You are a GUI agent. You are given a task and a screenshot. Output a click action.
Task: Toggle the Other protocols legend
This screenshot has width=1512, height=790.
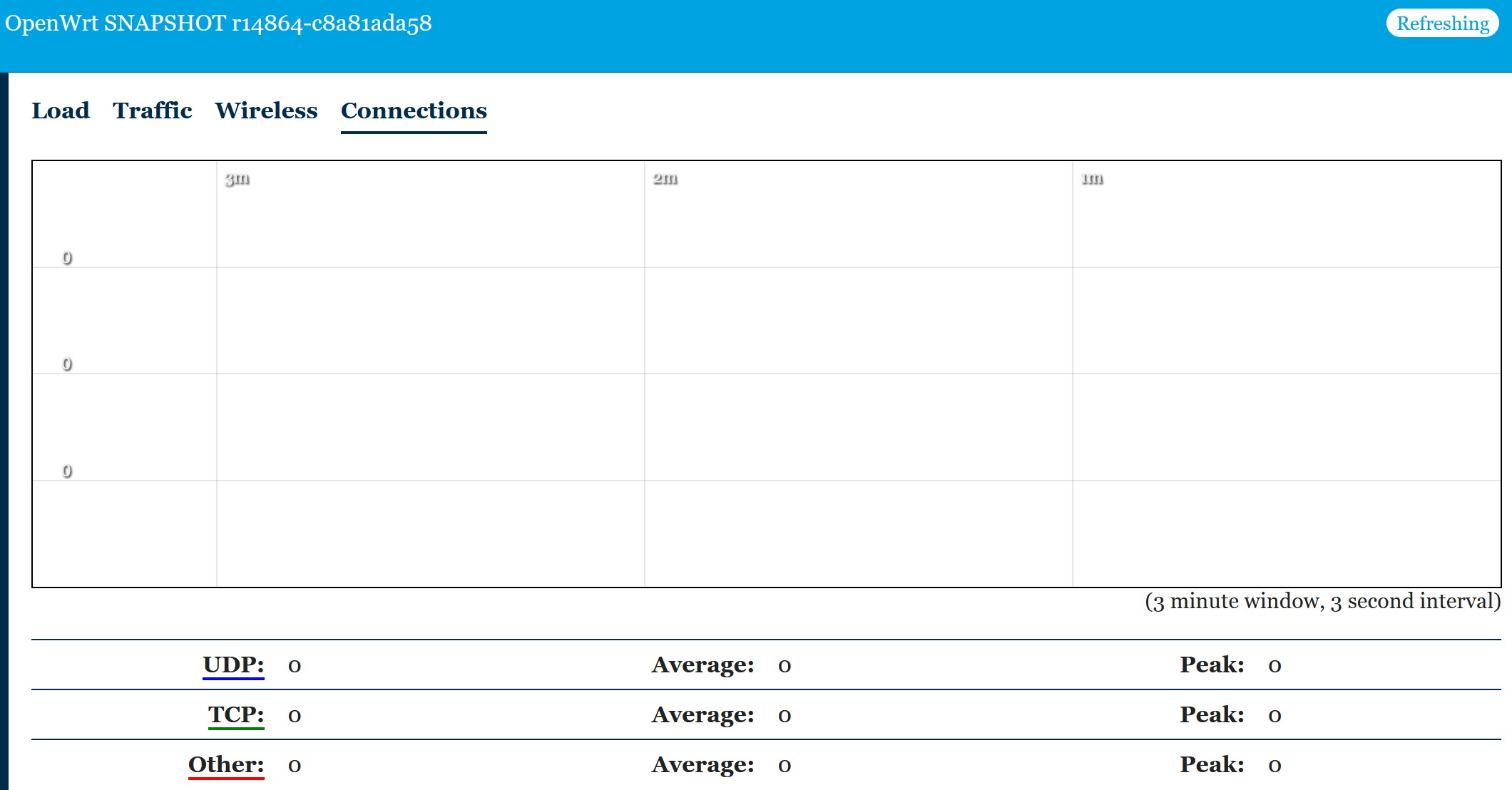click(x=225, y=764)
